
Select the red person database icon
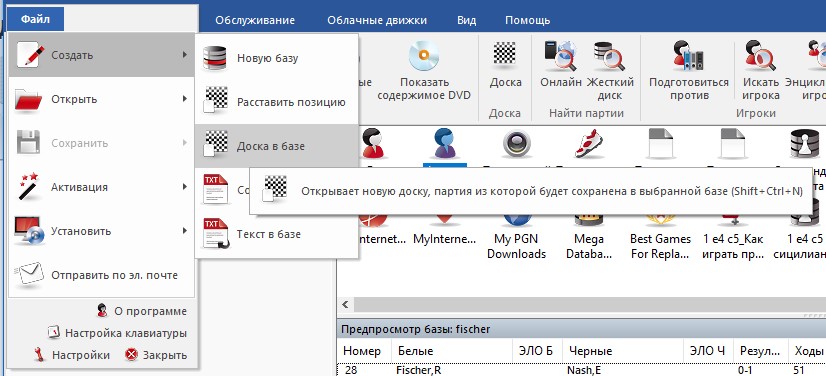(372, 143)
